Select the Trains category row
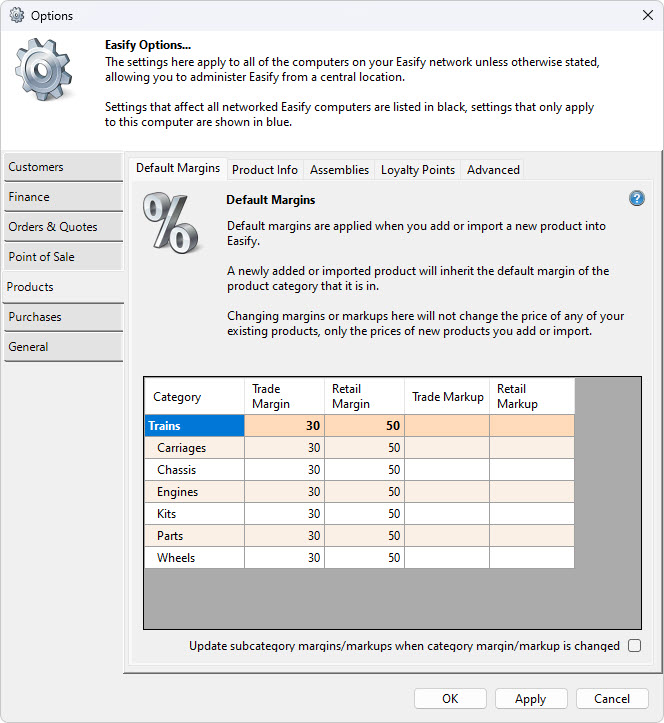This screenshot has height=723, width=664. (x=194, y=426)
